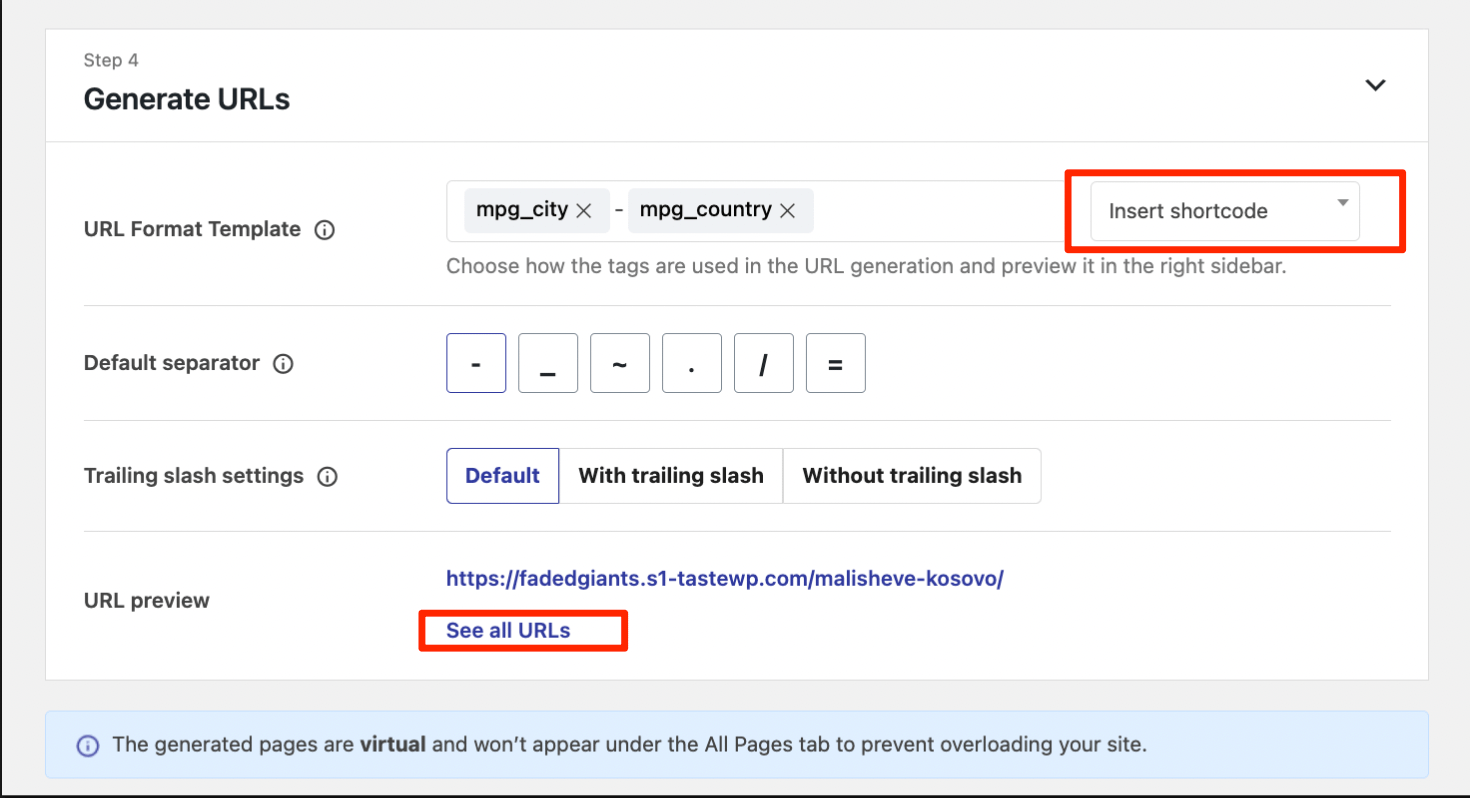Collapse the Generate URLs step section

tap(1376, 85)
